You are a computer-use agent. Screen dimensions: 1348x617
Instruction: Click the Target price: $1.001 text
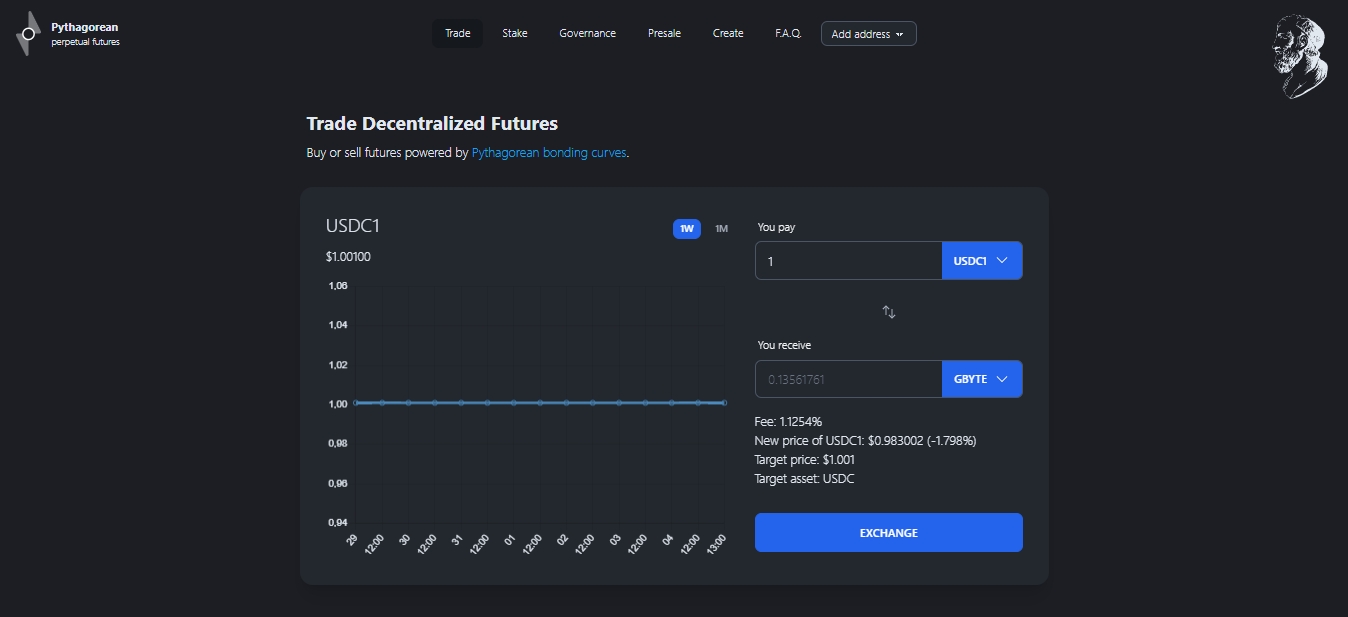coord(804,460)
